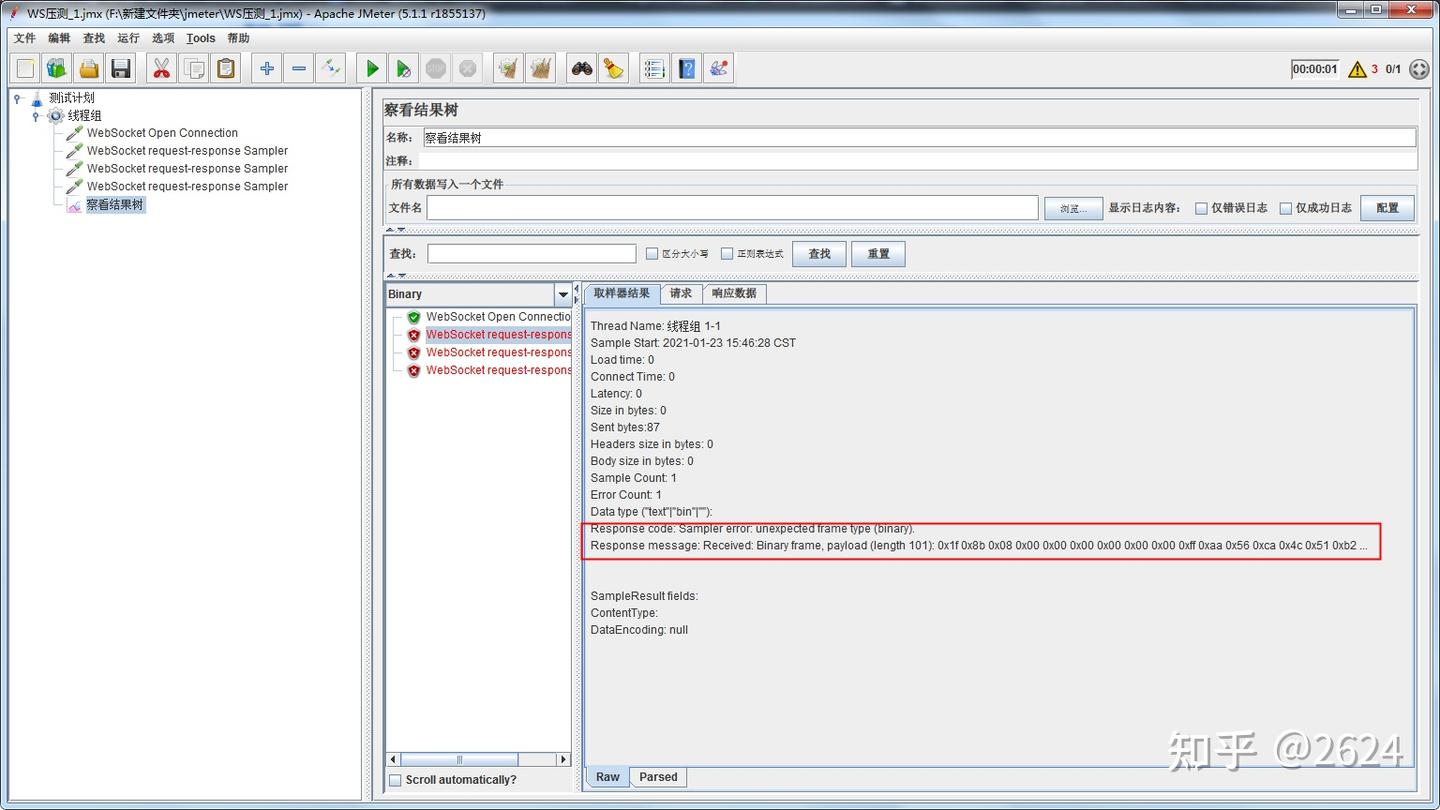Collapse all tree nodes with minus icon
The image size is (1440, 810).
(299, 69)
